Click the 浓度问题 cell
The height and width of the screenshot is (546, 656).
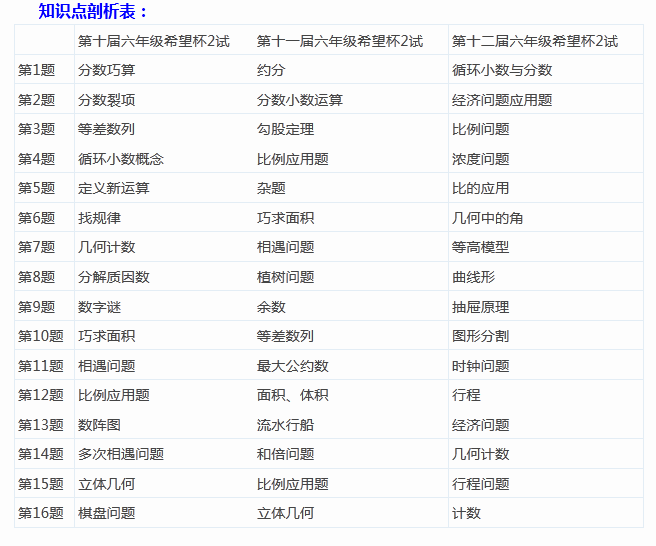pos(480,159)
